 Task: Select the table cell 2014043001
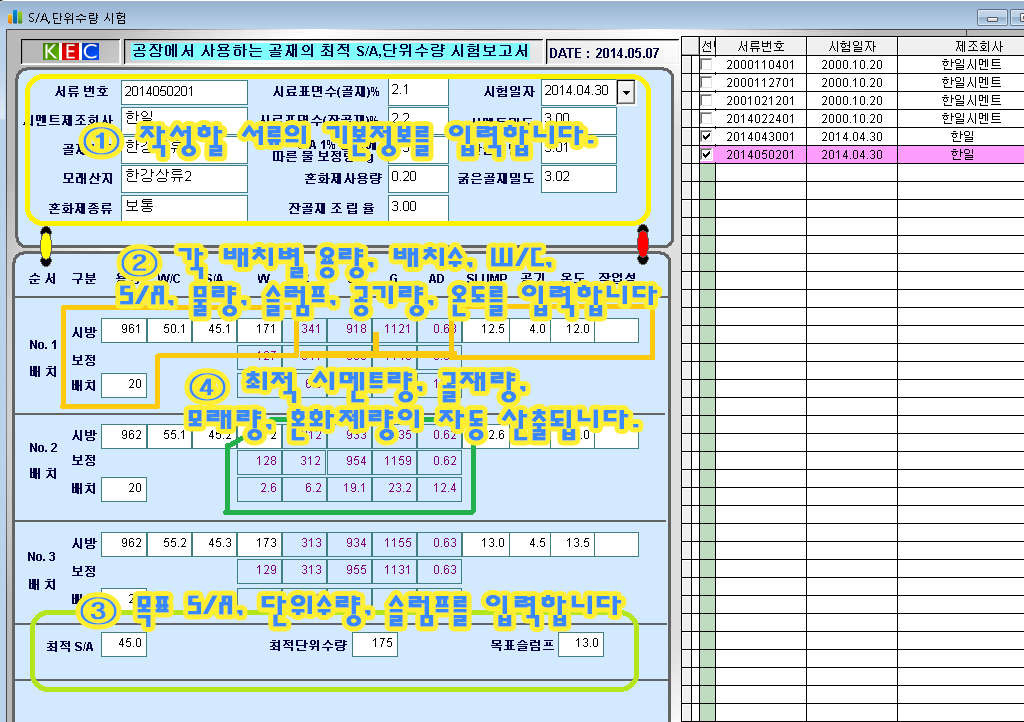(x=761, y=136)
